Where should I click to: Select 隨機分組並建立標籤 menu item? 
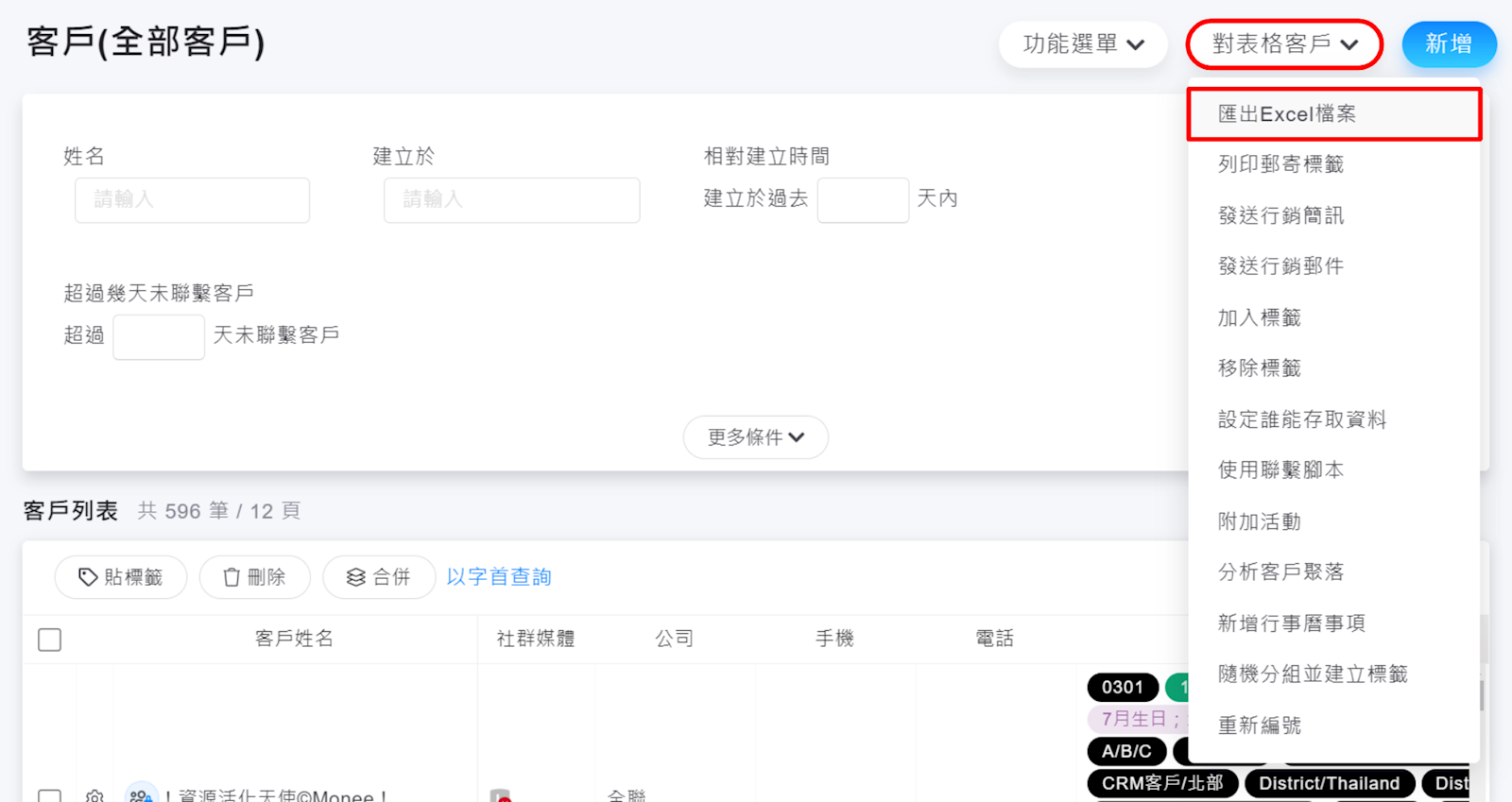(1334, 674)
